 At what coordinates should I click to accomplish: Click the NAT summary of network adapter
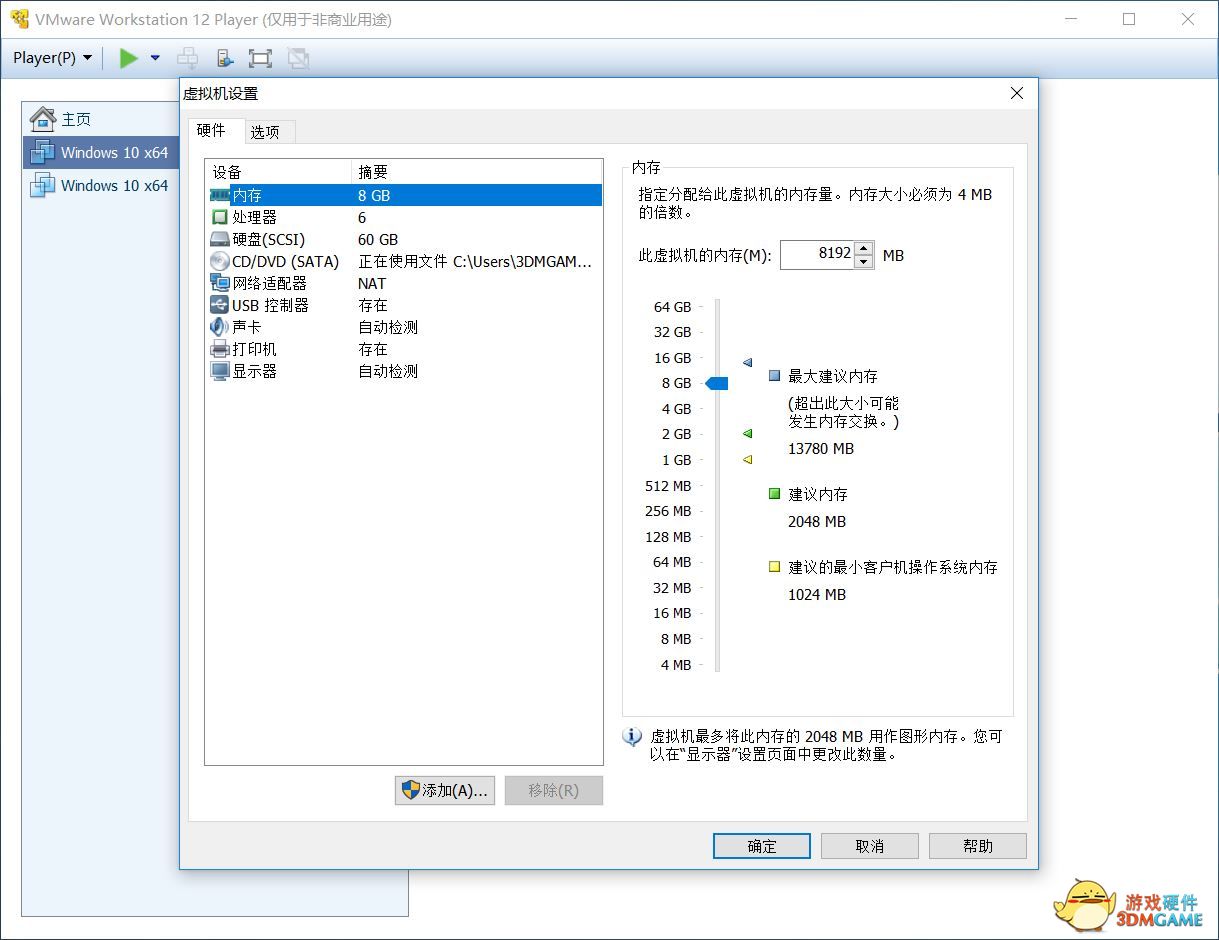coord(372,284)
